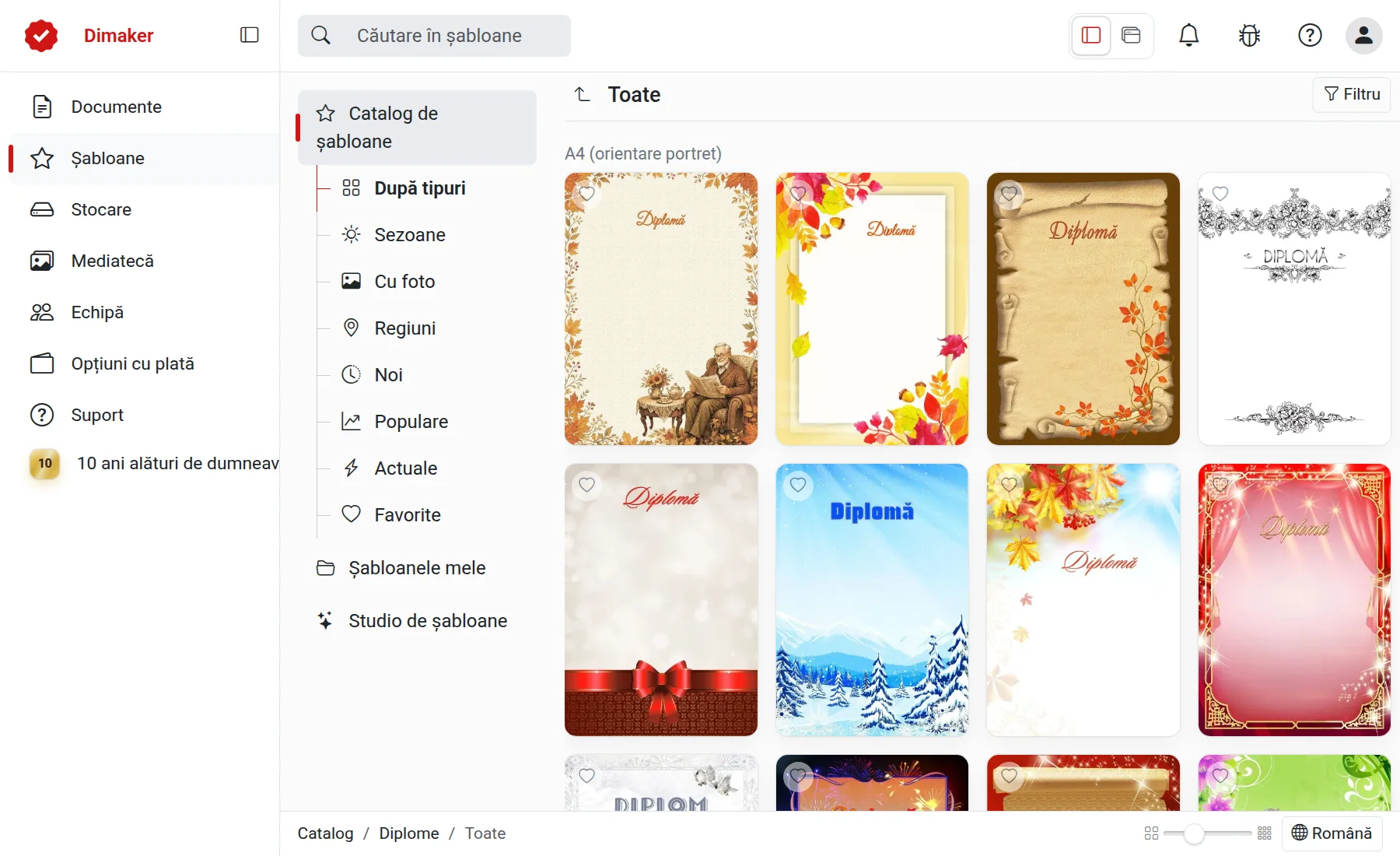Open the notifications bell

tap(1188, 35)
